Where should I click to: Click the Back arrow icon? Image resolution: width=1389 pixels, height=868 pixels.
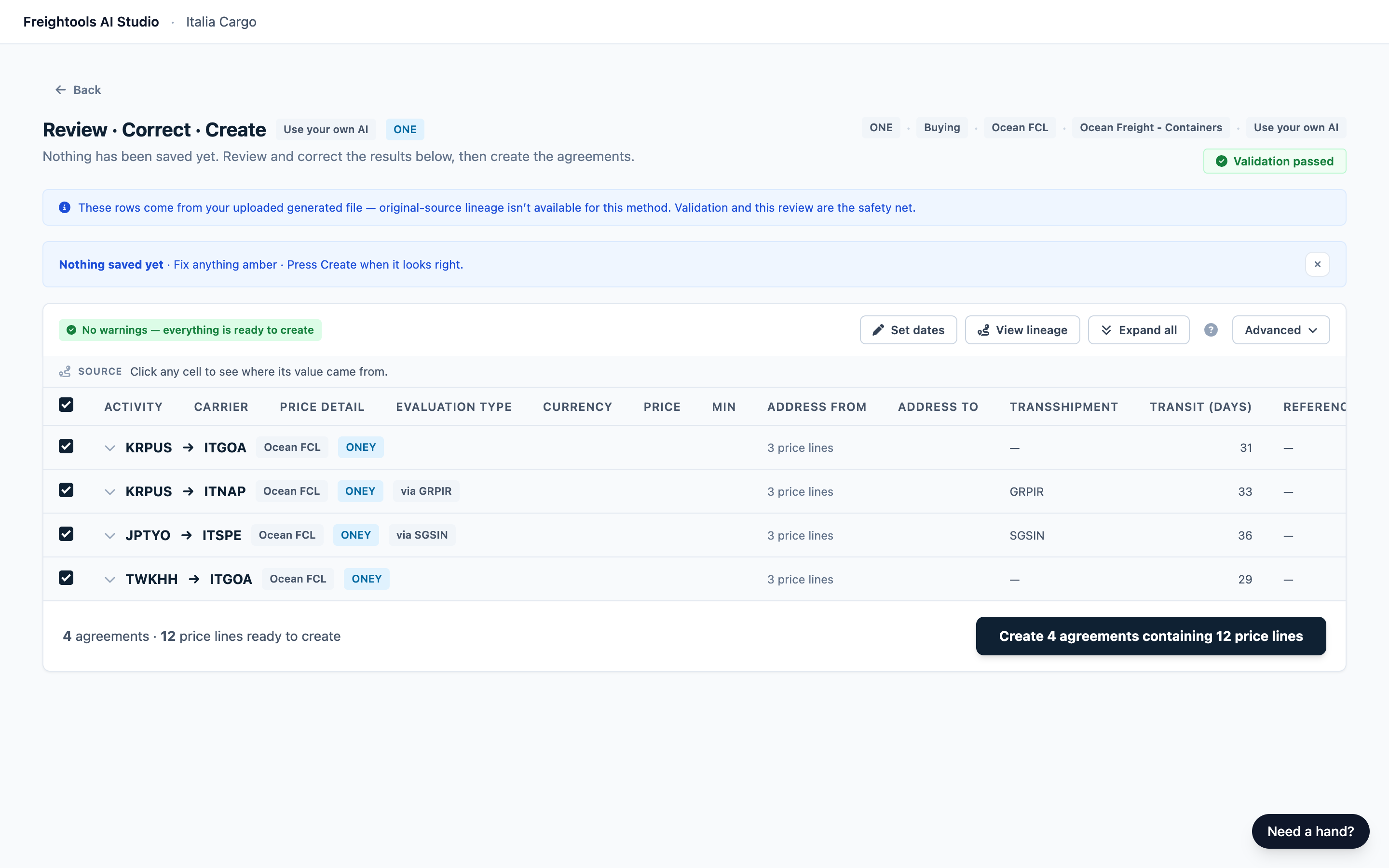(x=60, y=90)
